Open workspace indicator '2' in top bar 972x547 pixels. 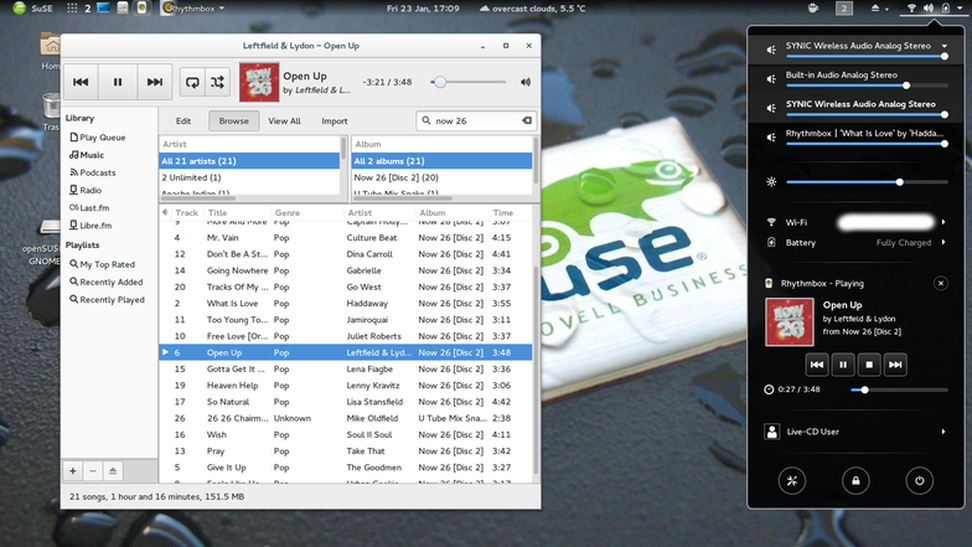[844, 8]
